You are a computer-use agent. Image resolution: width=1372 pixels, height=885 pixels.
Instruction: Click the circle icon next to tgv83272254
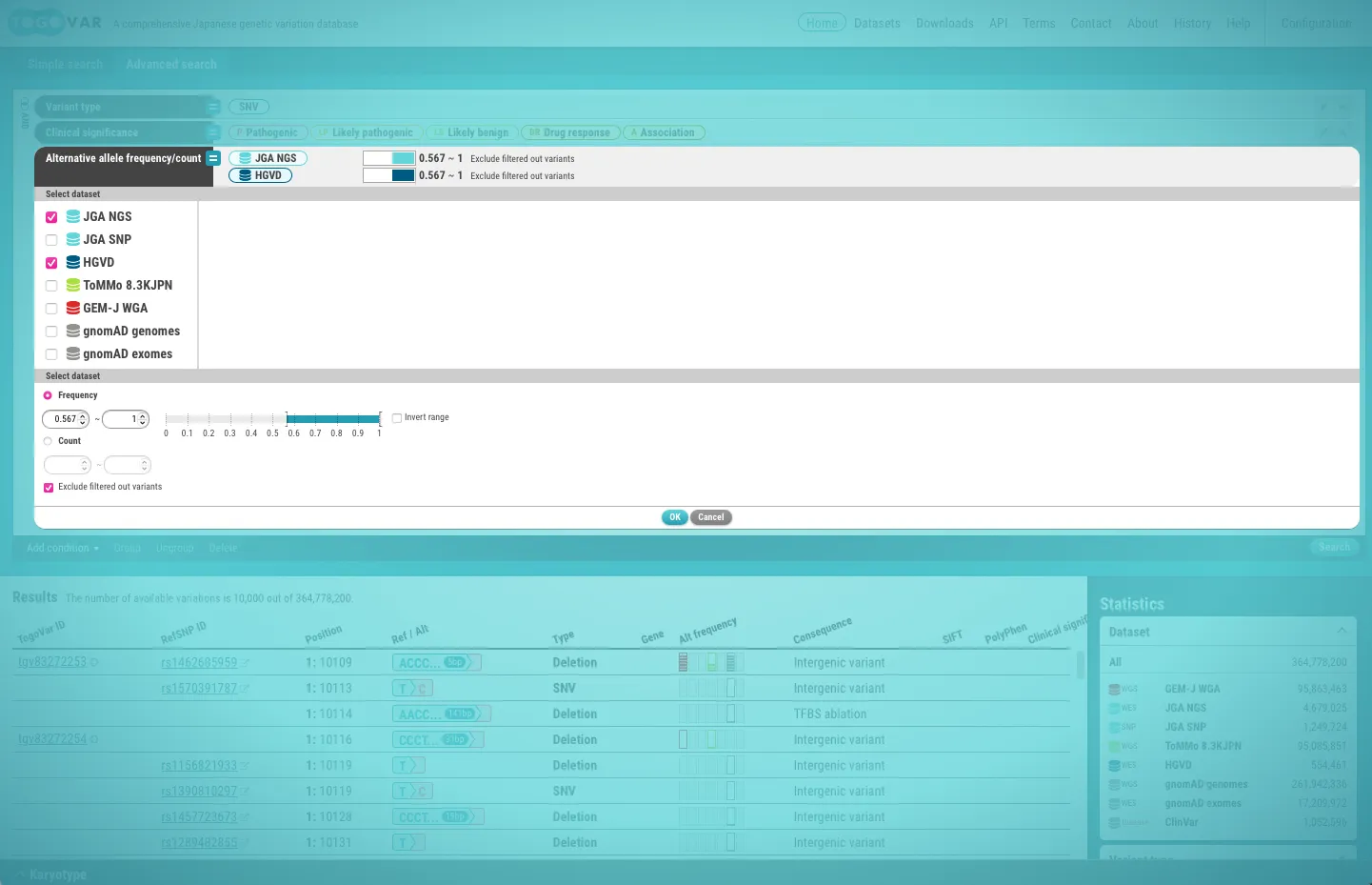[94, 739]
